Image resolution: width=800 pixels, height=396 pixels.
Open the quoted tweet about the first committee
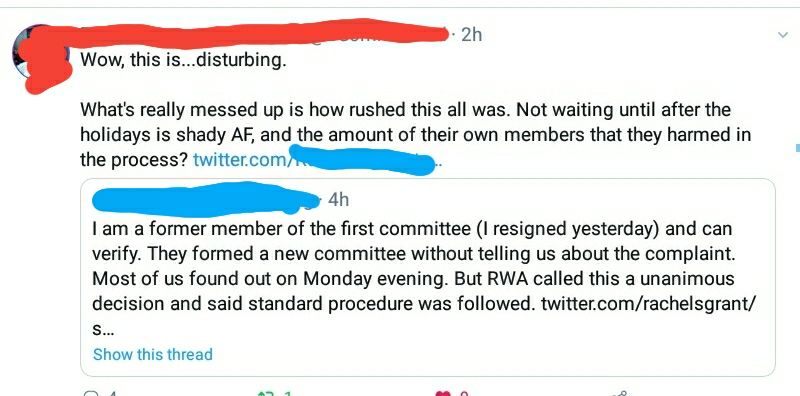point(428,277)
